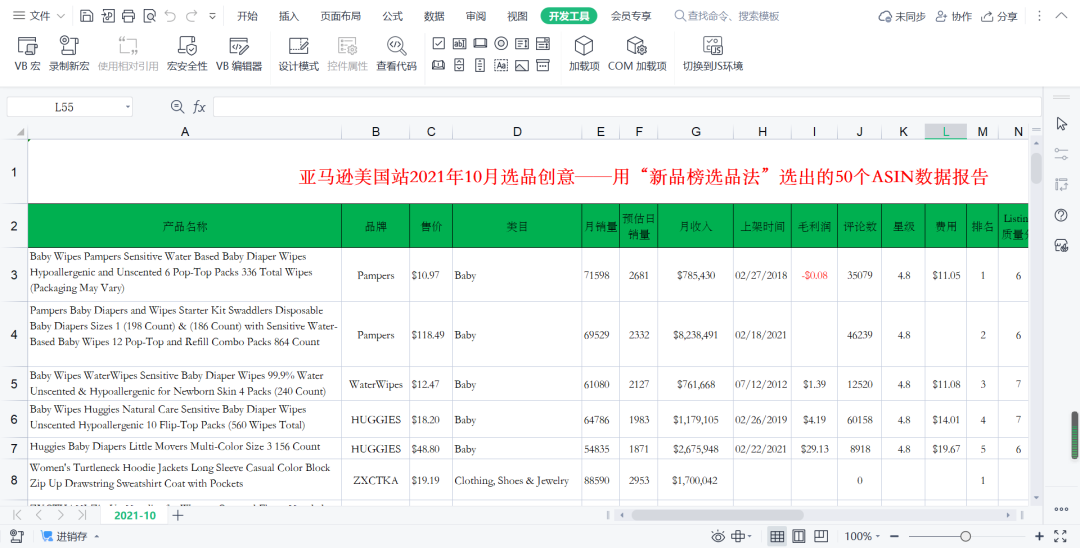1080x548 pixels.
Task: Expand the L55 name box dropdown
Action: (x=128, y=107)
